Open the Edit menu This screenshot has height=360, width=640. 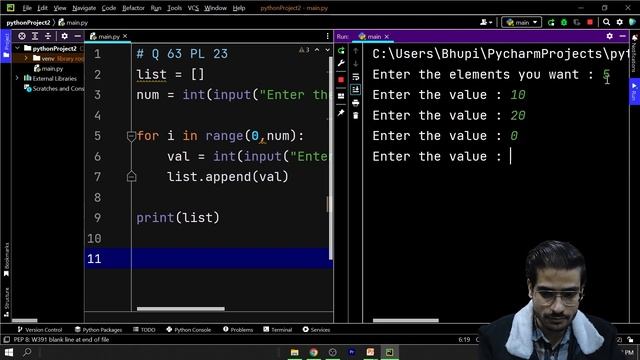pos(42,8)
